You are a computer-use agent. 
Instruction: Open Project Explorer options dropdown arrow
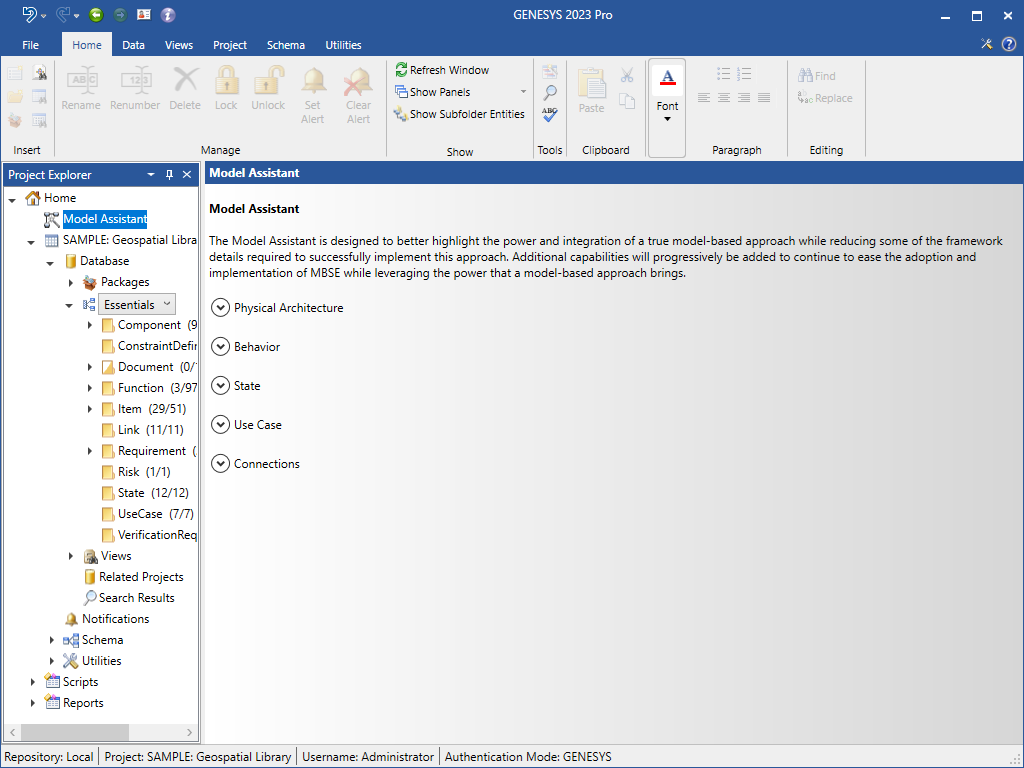pyautogui.click(x=151, y=174)
